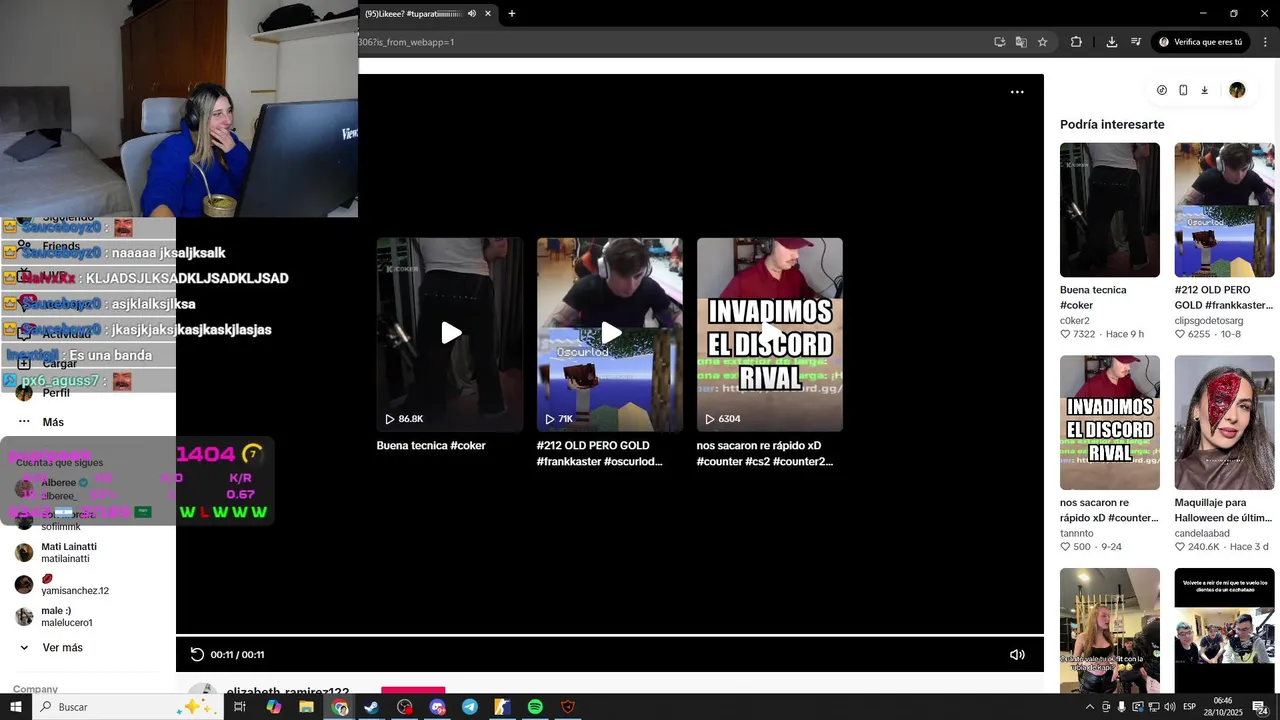Screen dimensions: 1280x720
Task: Switch to Chrome on the taskbar
Action: [340, 707]
